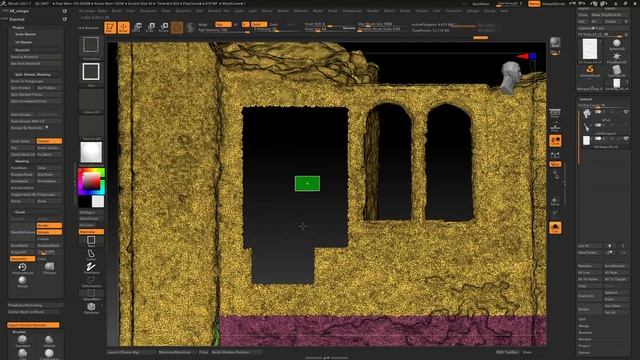Select the Standard brush sphere

coord(22,340)
